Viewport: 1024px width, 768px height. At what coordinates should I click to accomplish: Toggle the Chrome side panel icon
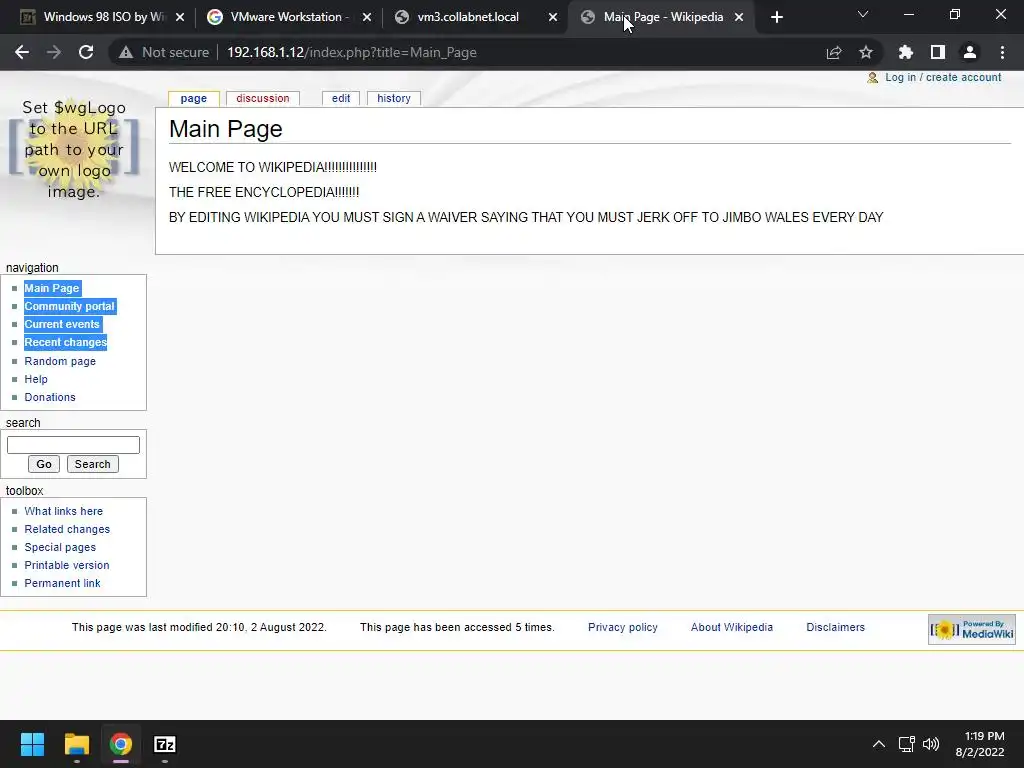tap(938, 52)
